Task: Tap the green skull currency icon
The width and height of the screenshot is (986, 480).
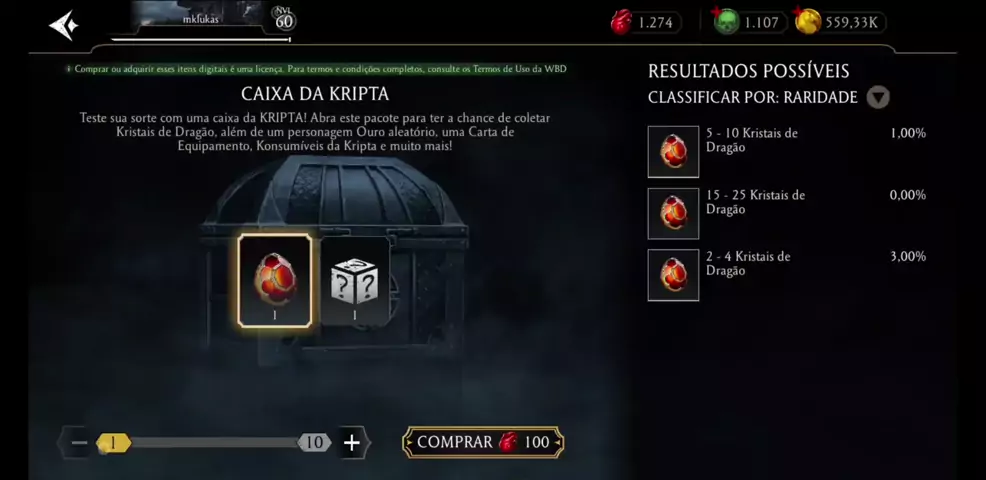Action: coord(726,22)
